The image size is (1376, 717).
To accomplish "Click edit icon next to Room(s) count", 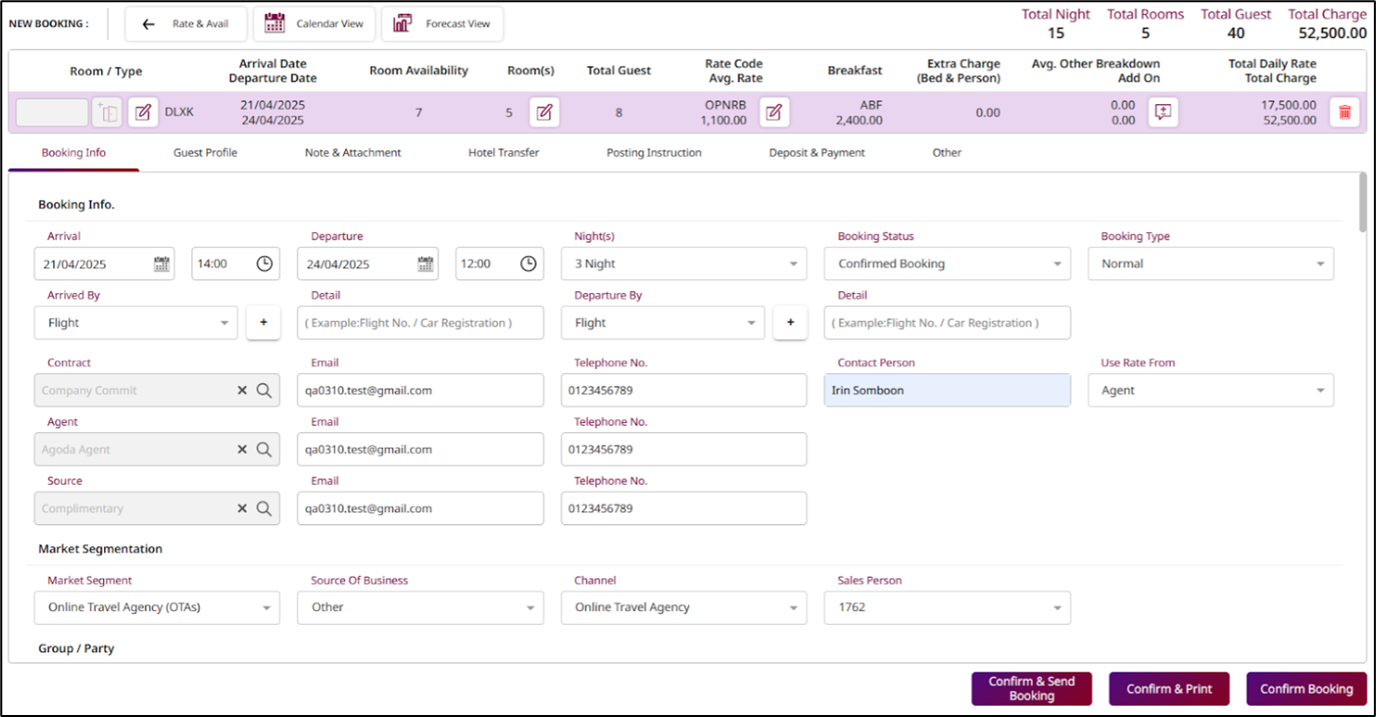I will click(x=543, y=113).
